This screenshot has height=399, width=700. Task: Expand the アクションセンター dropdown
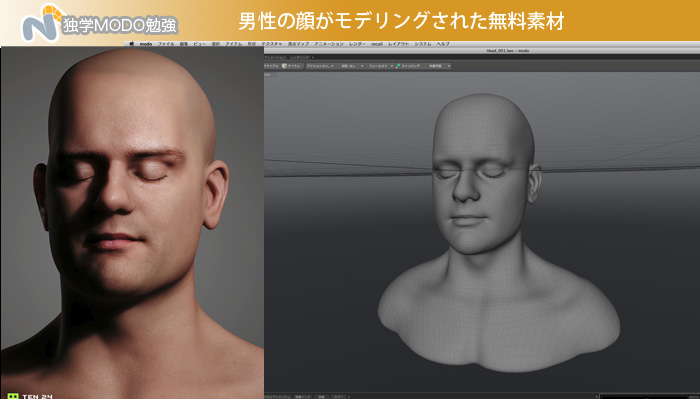click(x=321, y=66)
